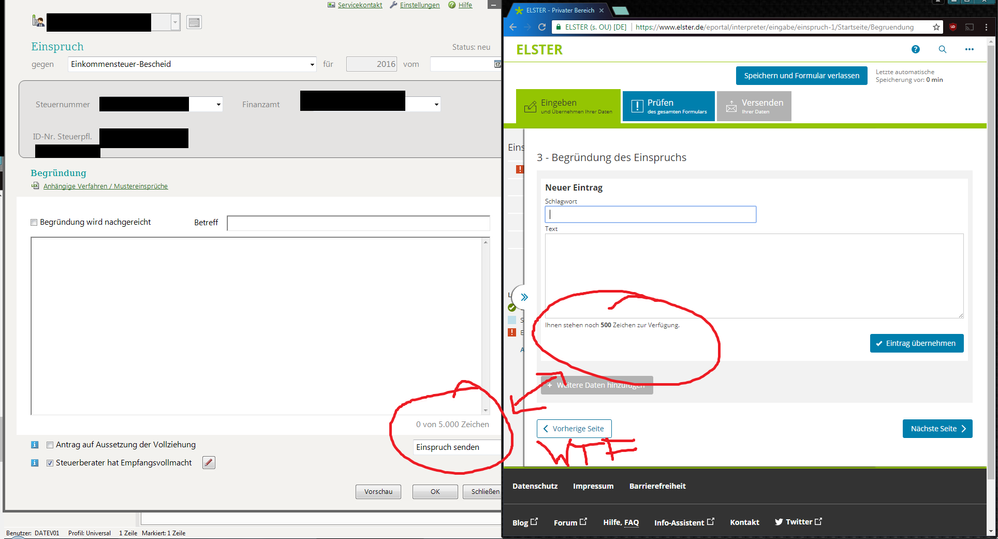Go to 'Vorherige Seite'

[574, 429]
